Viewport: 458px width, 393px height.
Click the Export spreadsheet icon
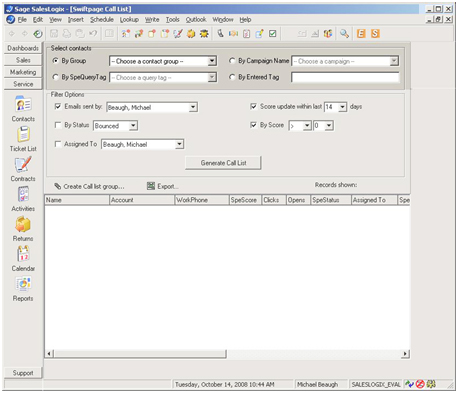click(151, 186)
